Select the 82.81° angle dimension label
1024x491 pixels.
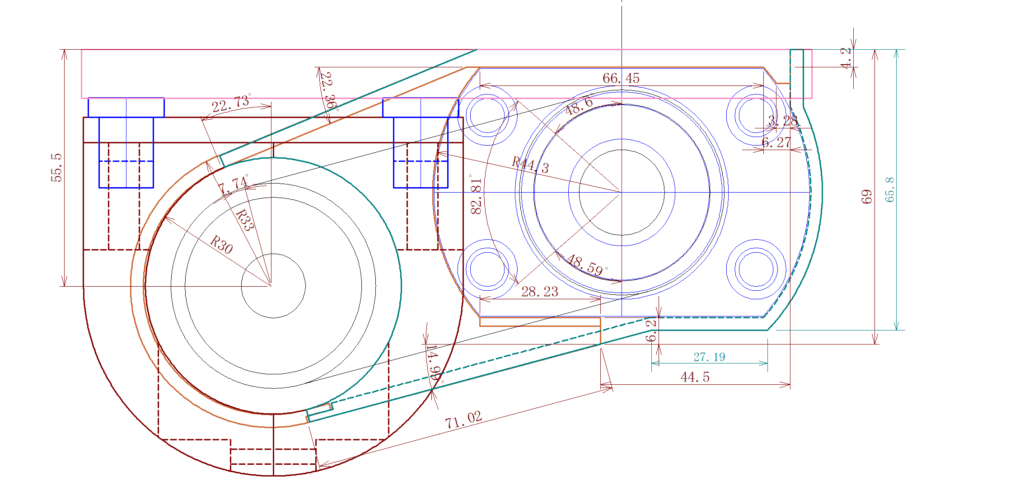click(477, 194)
